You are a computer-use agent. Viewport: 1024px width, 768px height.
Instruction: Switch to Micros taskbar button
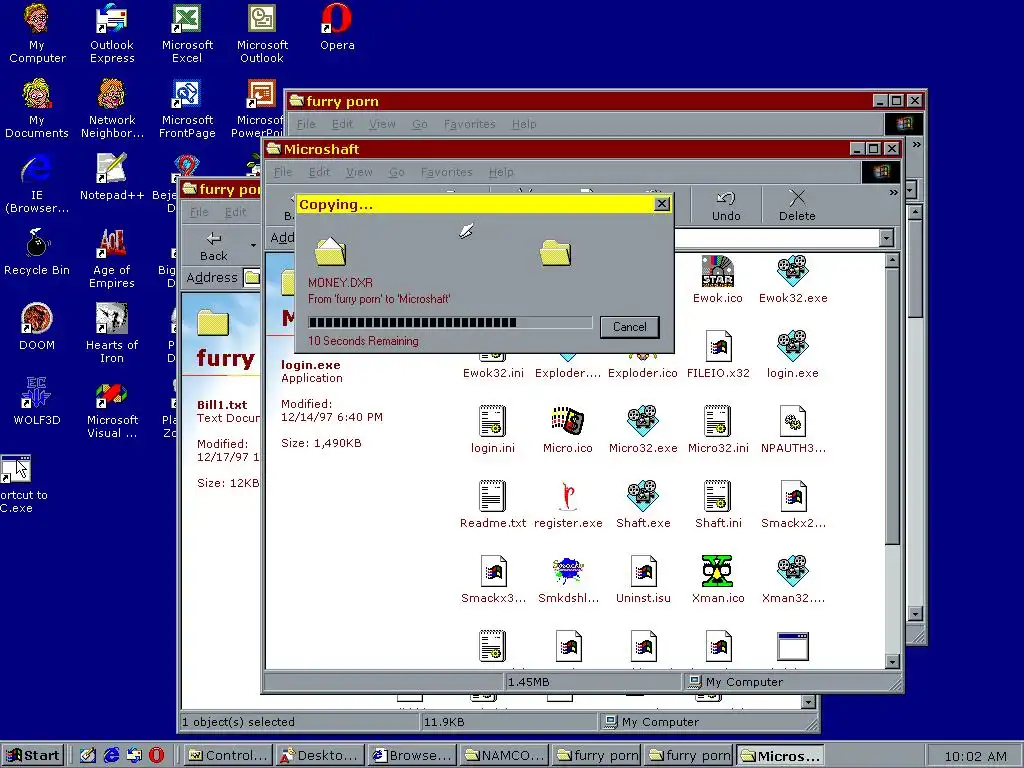click(780, 756)
